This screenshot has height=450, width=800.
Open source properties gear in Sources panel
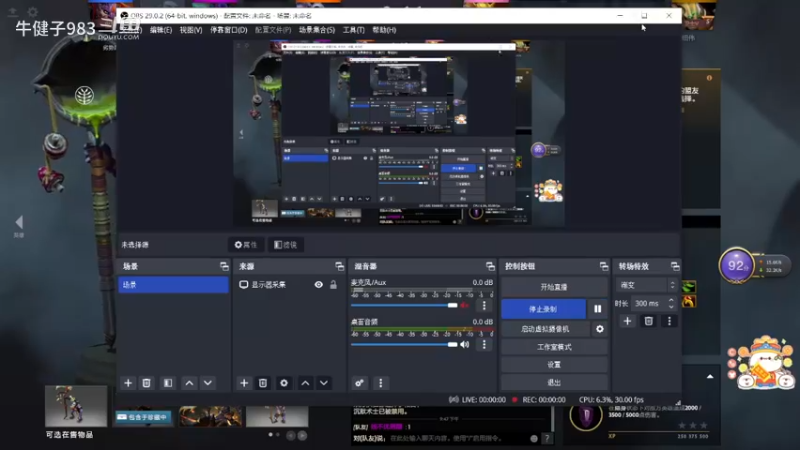pos(284,383)
